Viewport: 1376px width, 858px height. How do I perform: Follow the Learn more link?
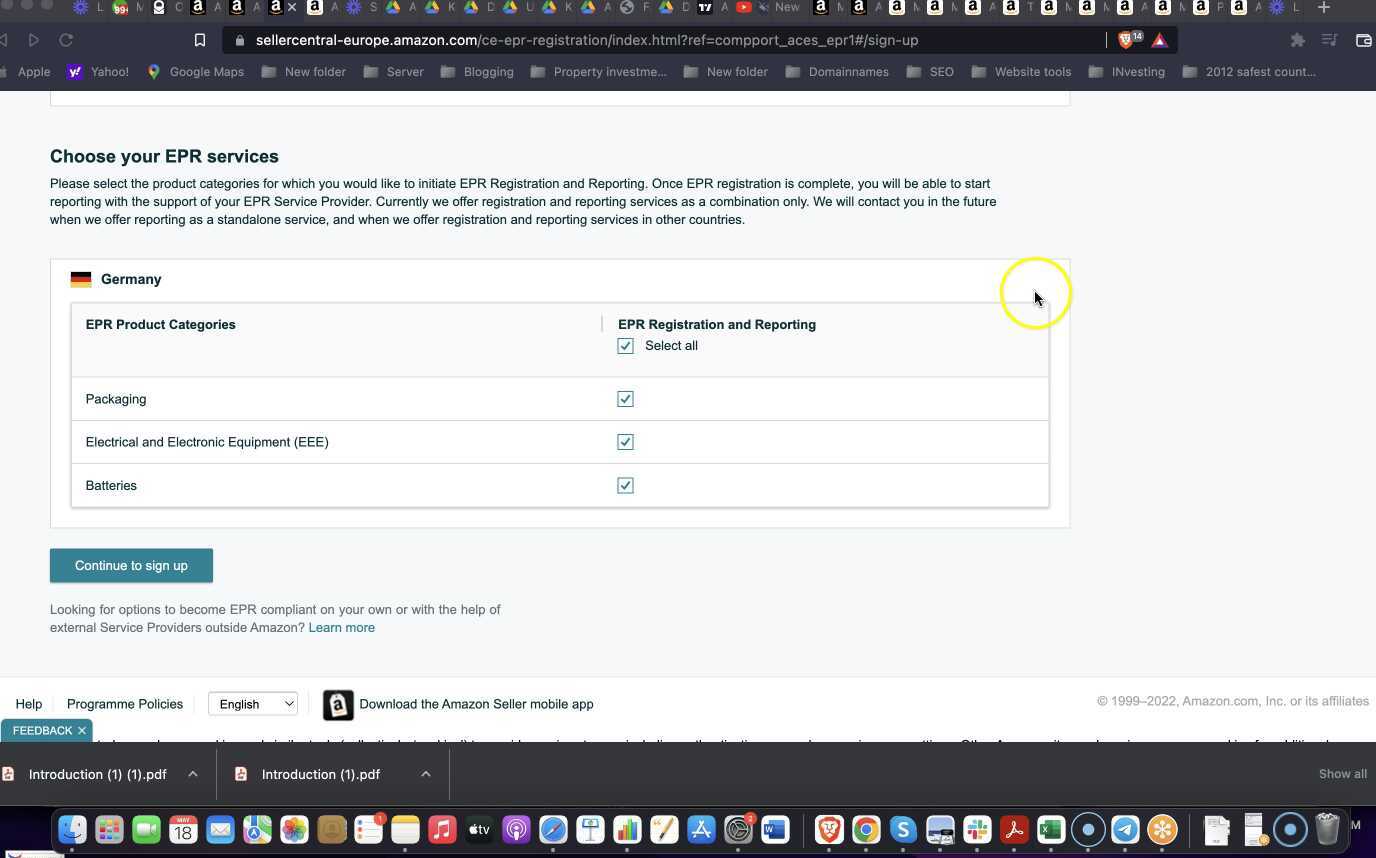tap(342, 628)
